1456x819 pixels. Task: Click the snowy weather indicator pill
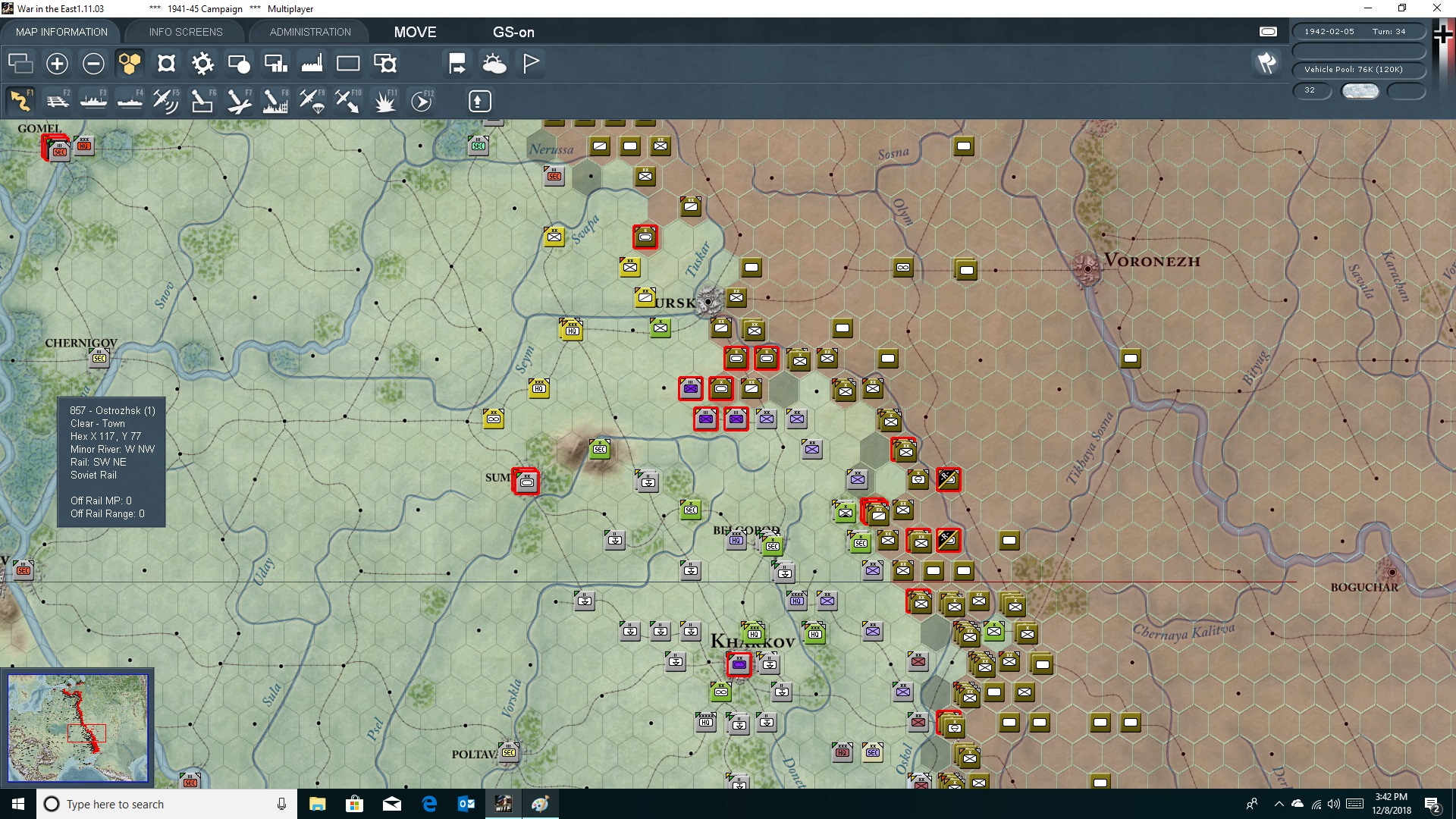tap(1360, 91)
